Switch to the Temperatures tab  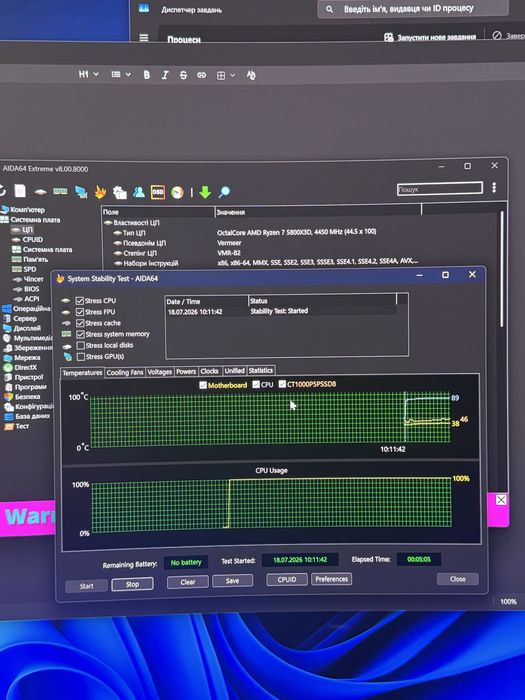tap(82, 373)
